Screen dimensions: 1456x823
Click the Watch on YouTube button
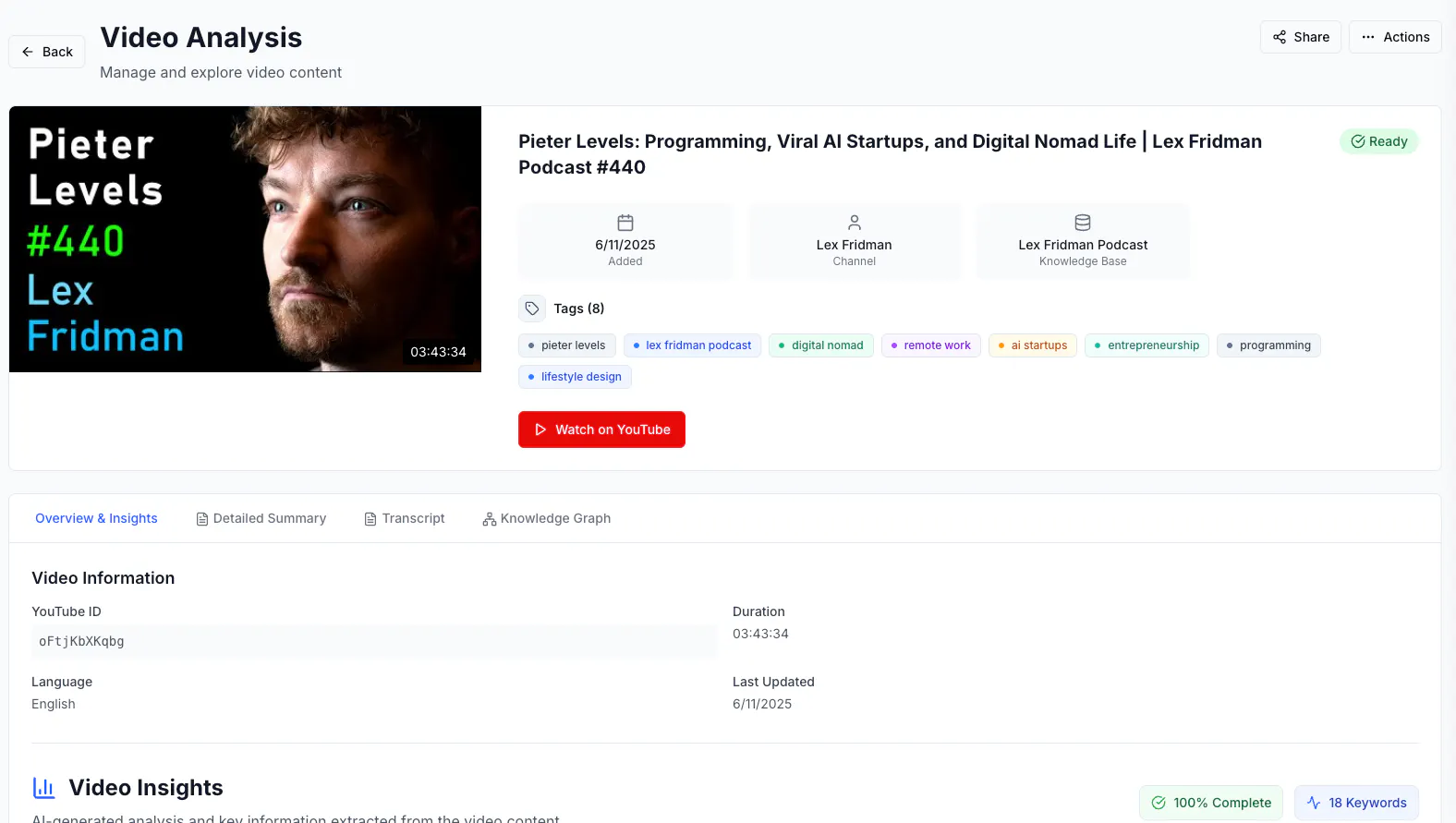(x=601, y=430)
